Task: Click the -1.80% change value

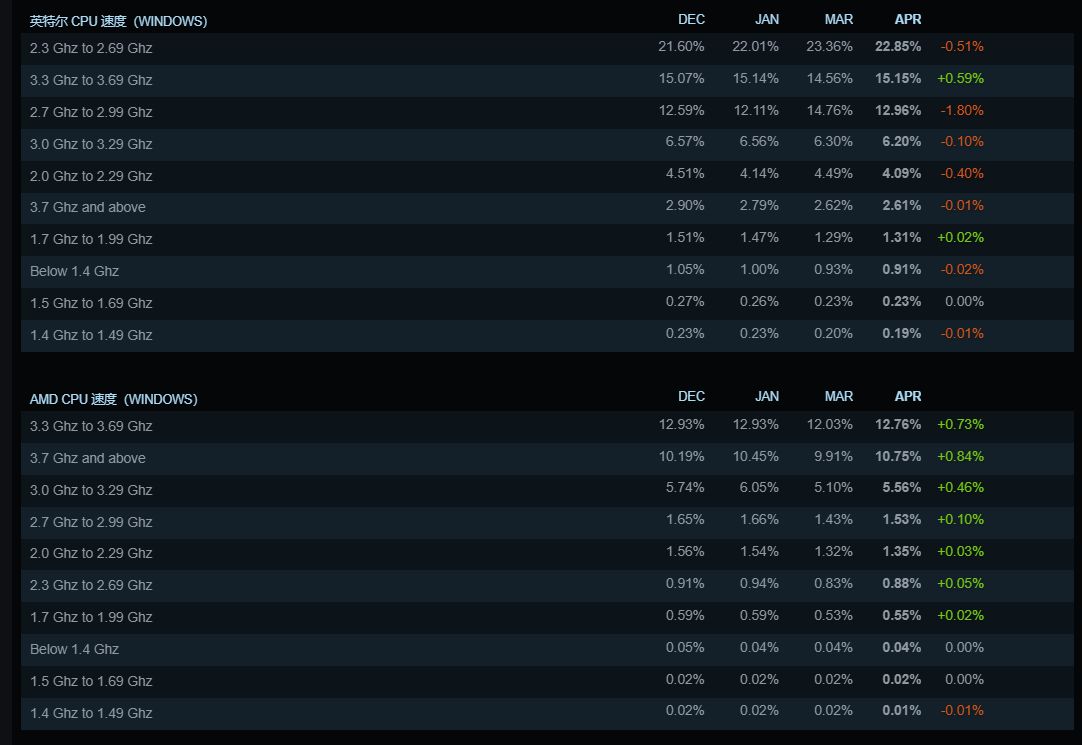Action: [961, 110]
